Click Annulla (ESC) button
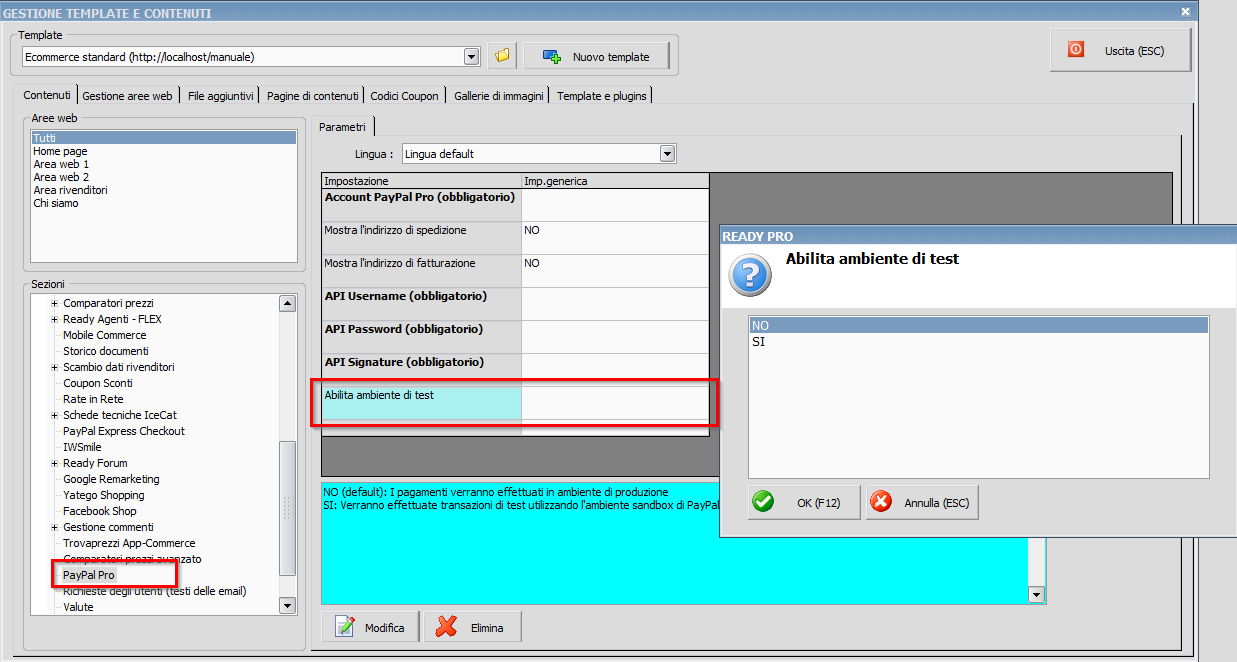This screenshot has width=1237, height=662. tap(922, 503)
